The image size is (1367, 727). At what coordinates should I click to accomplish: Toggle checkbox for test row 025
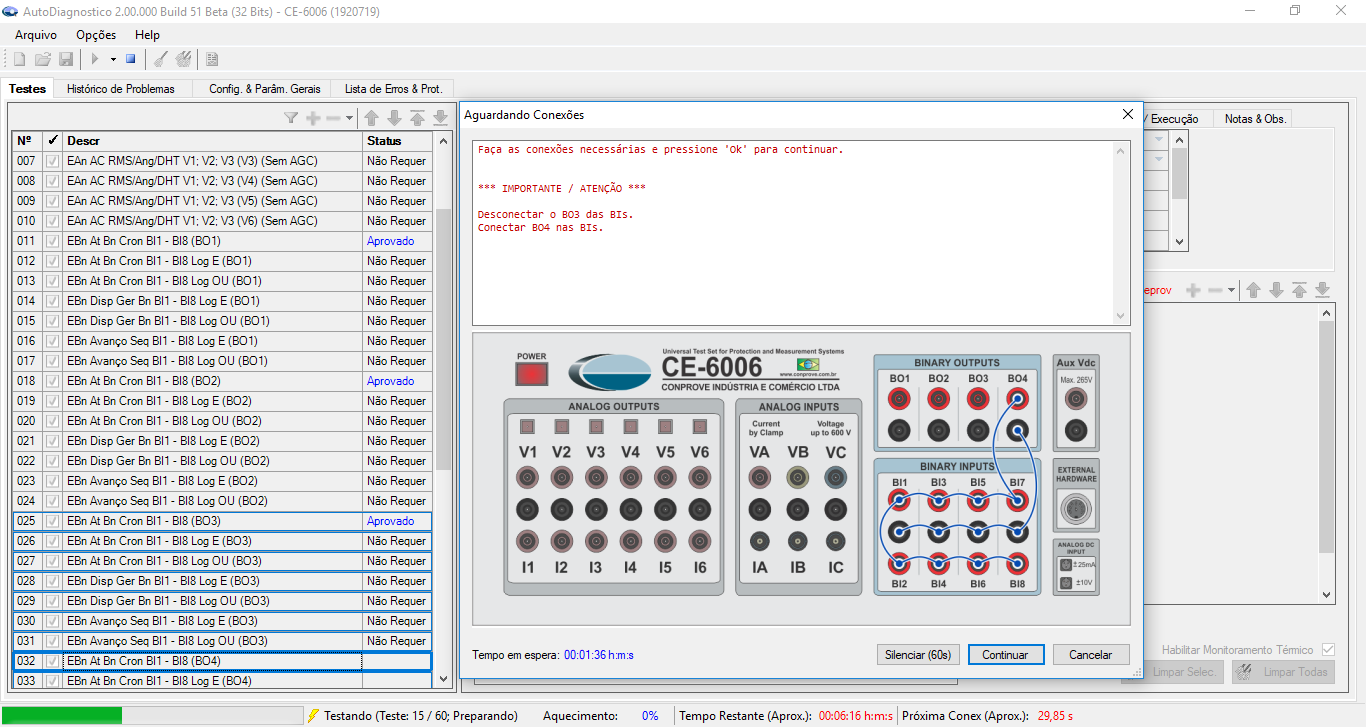(52, 521)
